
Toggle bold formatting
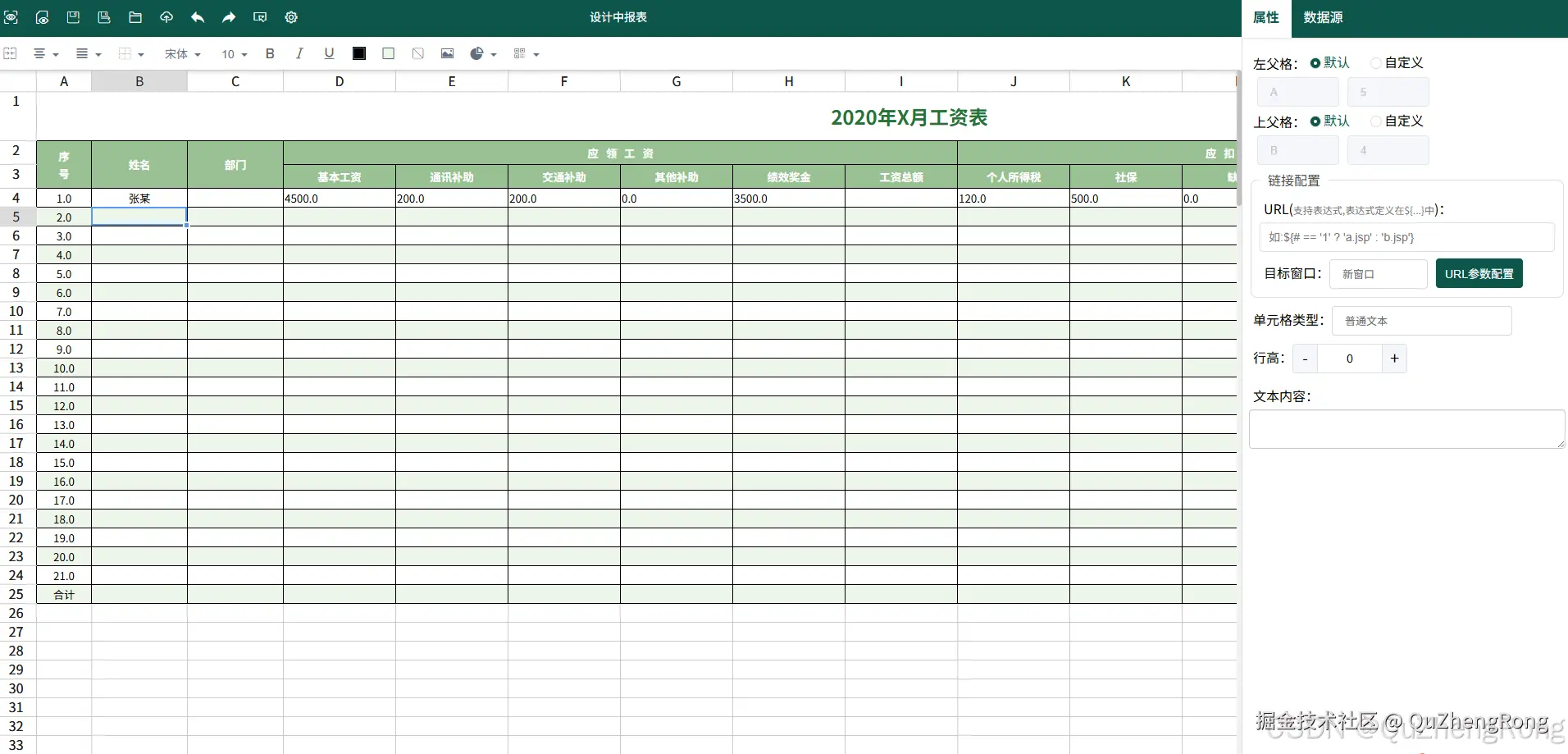click(270, 53)
